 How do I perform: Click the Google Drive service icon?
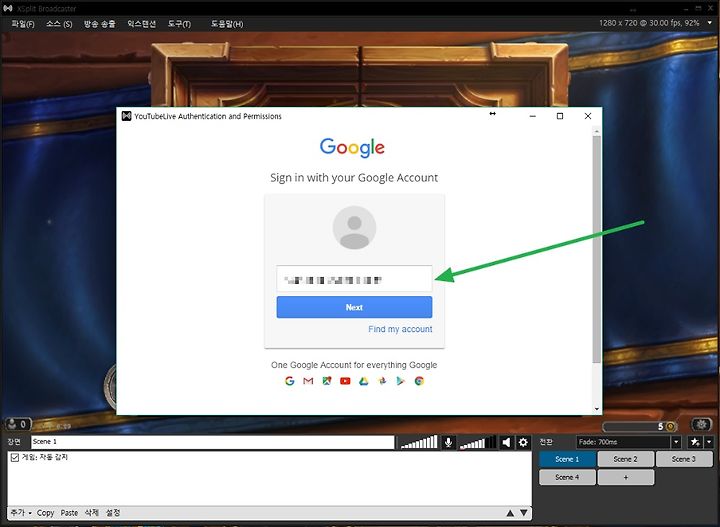(364, 381)
